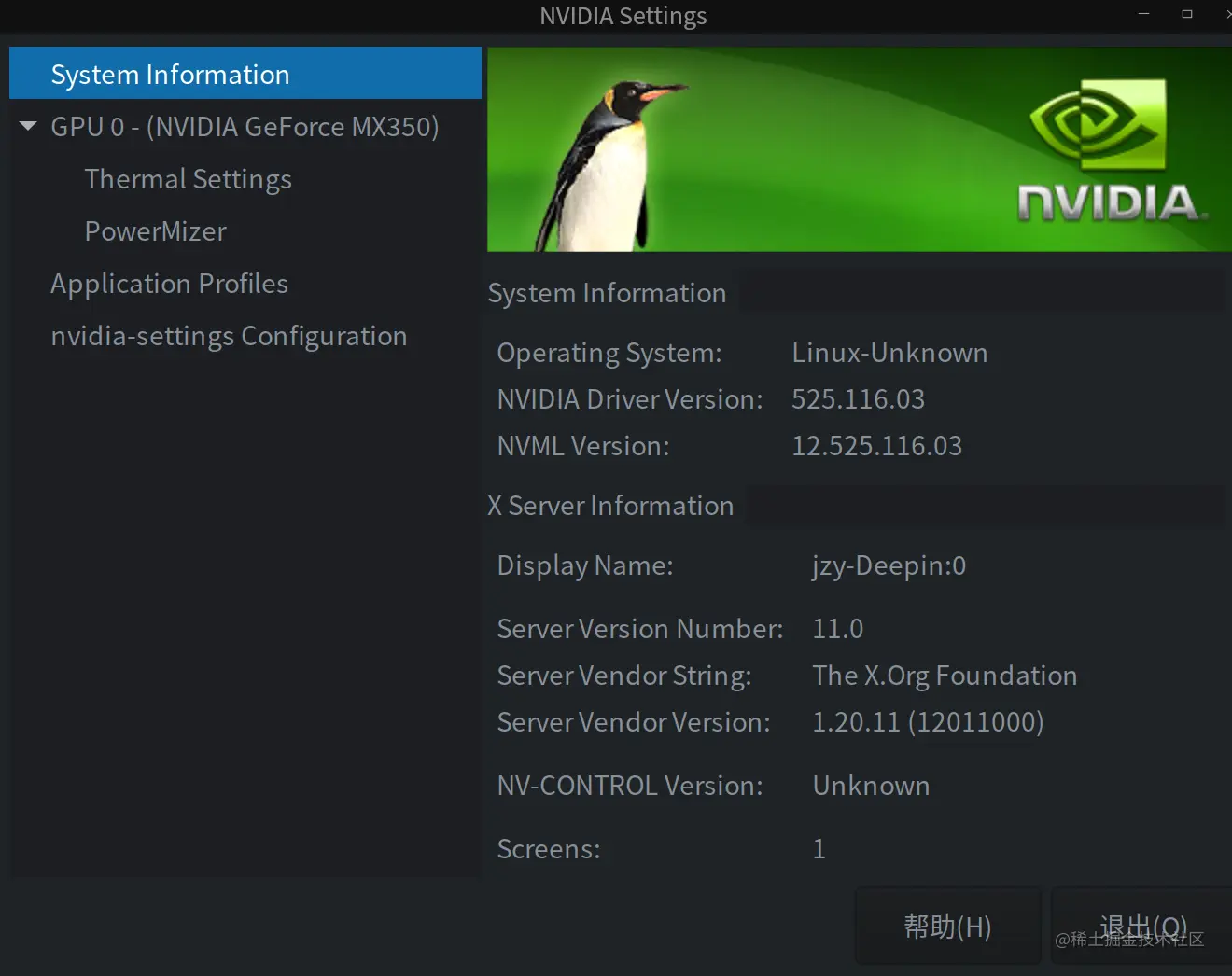Click the Screens: label
Screen dimensions: 1232x976
[x=549, y=849]
